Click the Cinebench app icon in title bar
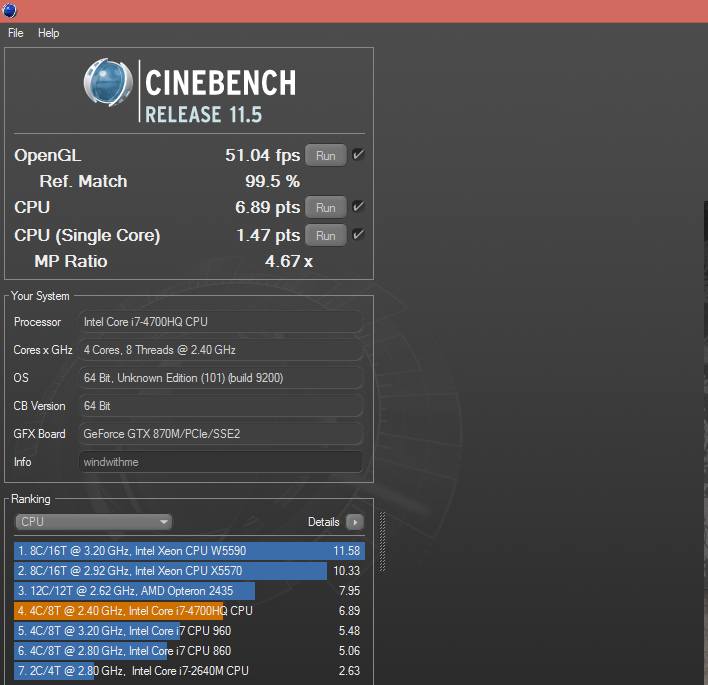Image resolution: width=708 pixels, height=685 pixels. 9,10
